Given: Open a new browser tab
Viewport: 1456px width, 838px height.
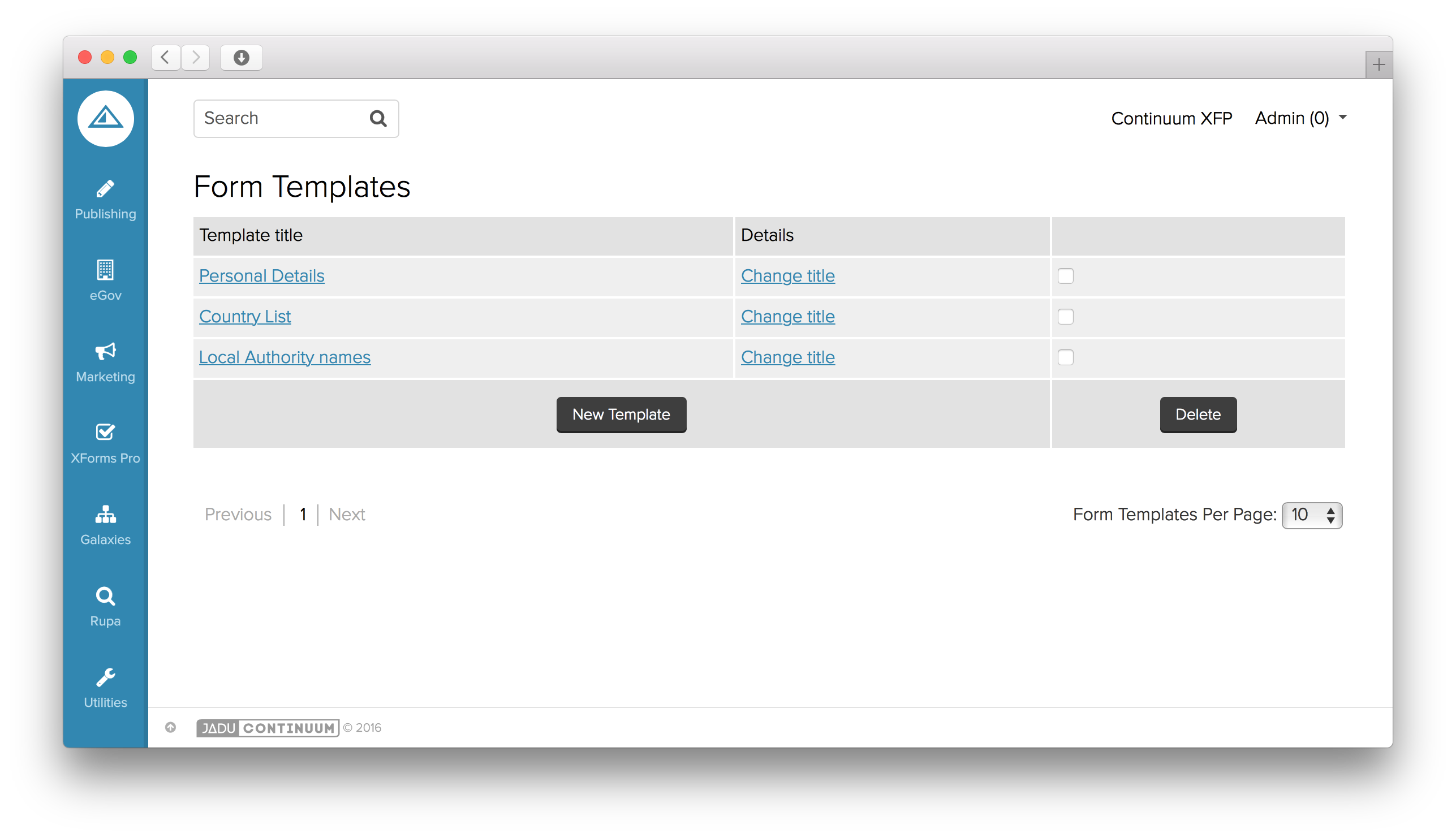Looking at the screenshot, I should coord(1379,64).
